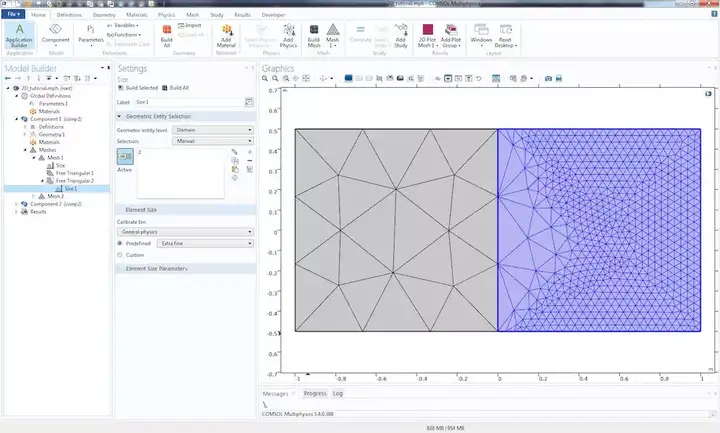The image size is (720, 433).
Task: Open Parameters from the ribbon
Action: [91, 35]
